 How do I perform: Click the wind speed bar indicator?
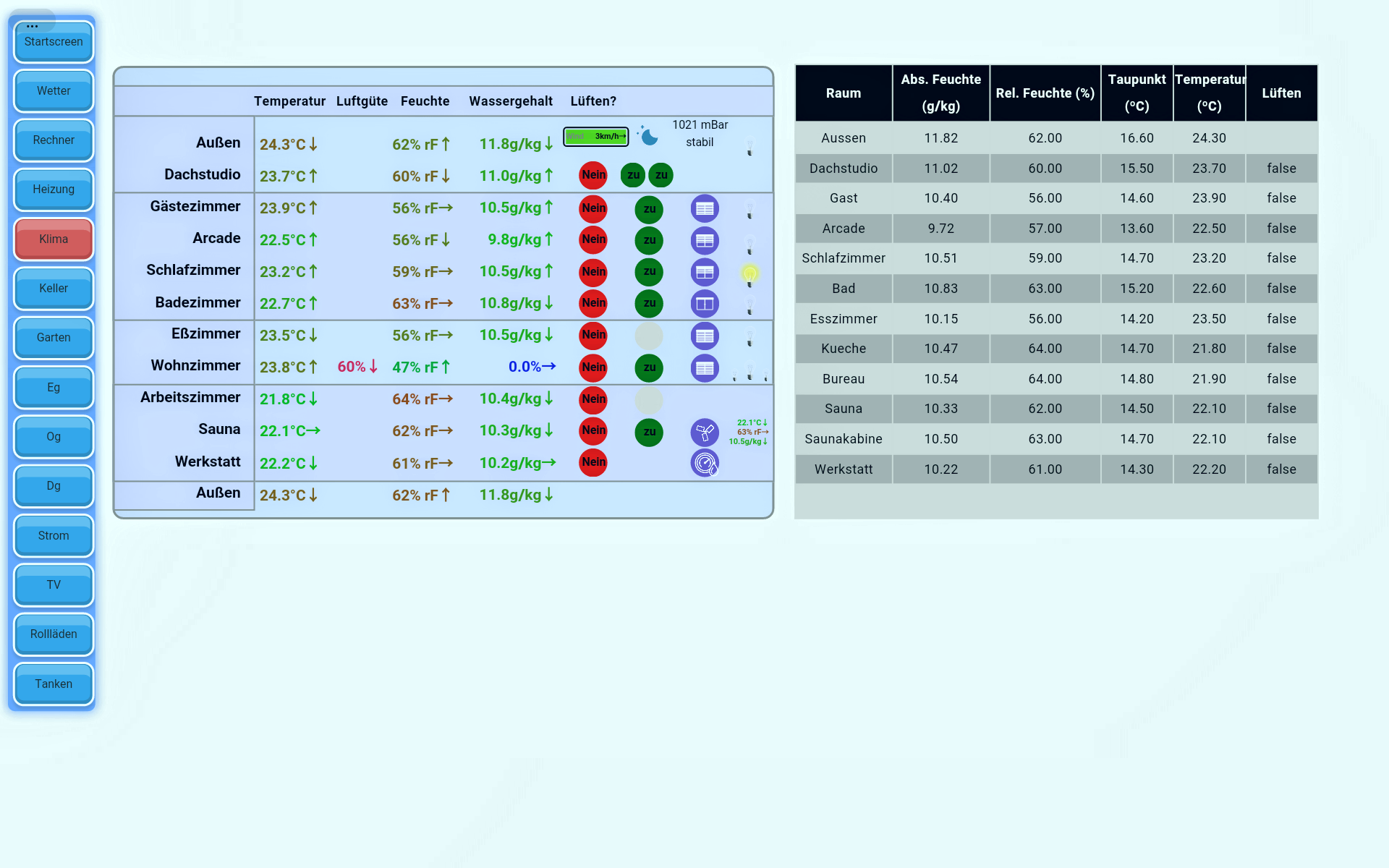(x=596, y=136)
